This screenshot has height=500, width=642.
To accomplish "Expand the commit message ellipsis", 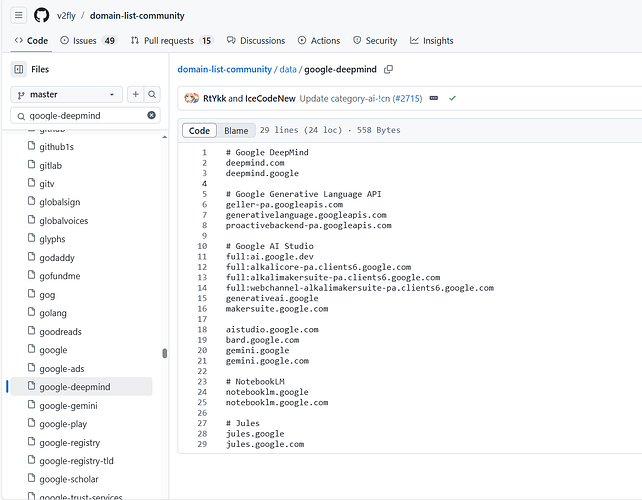I will [x=434, y=98].
